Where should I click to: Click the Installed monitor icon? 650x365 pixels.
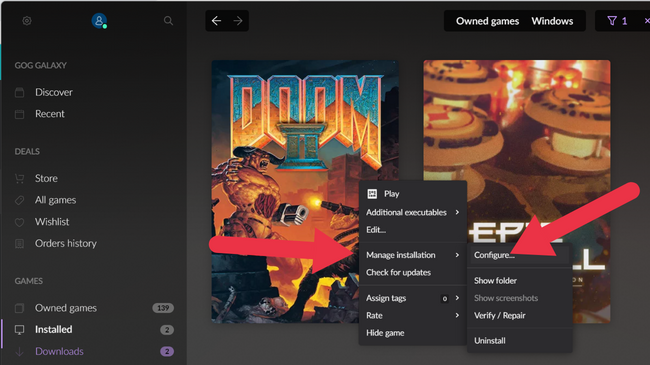(19, 330)
